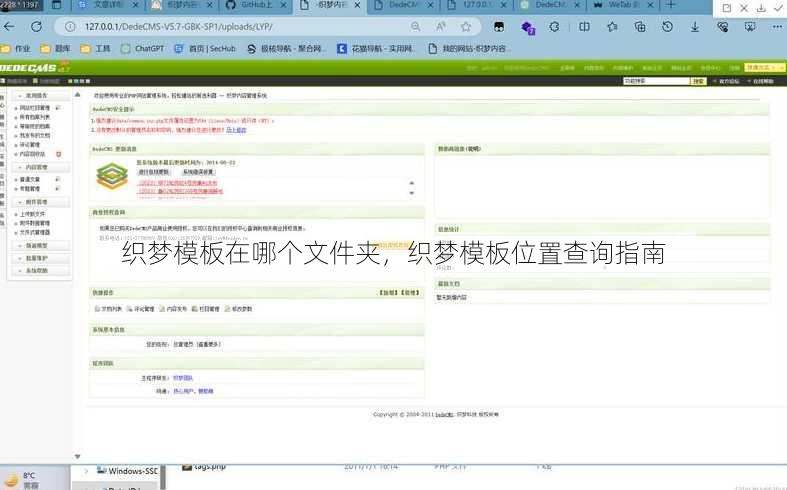This screenshot has height=490, width=787.
Task: Select 内容发布 in top green menu
Action: [594, 68]
